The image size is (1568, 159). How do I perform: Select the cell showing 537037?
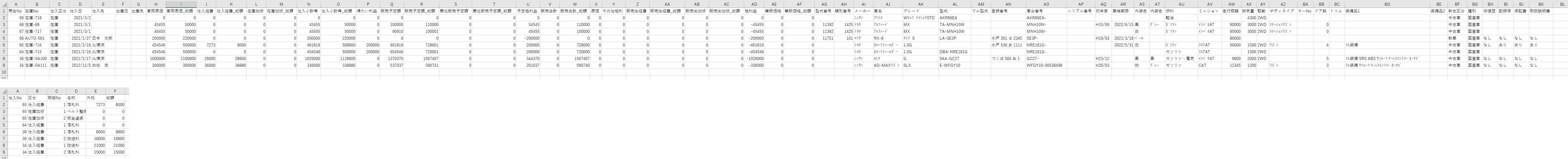tap(391, 65)
